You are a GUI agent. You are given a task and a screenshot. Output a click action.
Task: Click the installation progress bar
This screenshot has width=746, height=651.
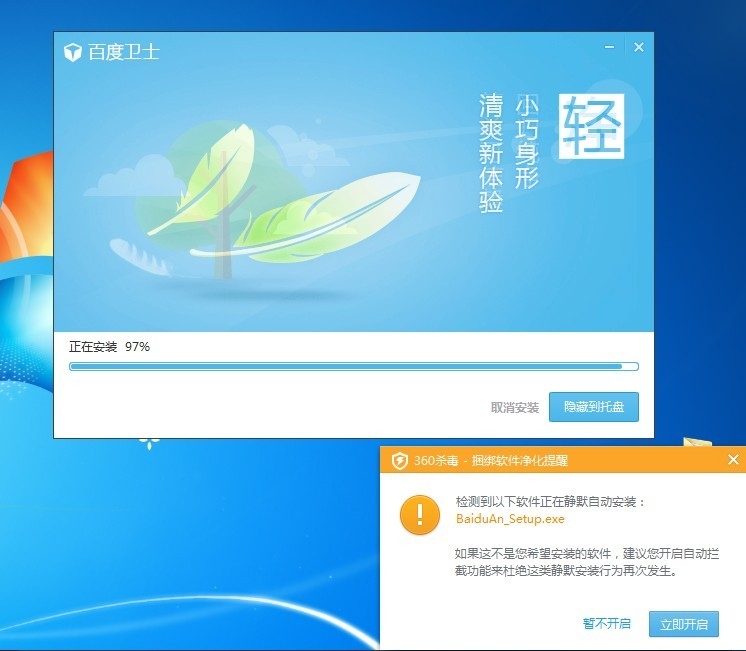click(353, 367)
